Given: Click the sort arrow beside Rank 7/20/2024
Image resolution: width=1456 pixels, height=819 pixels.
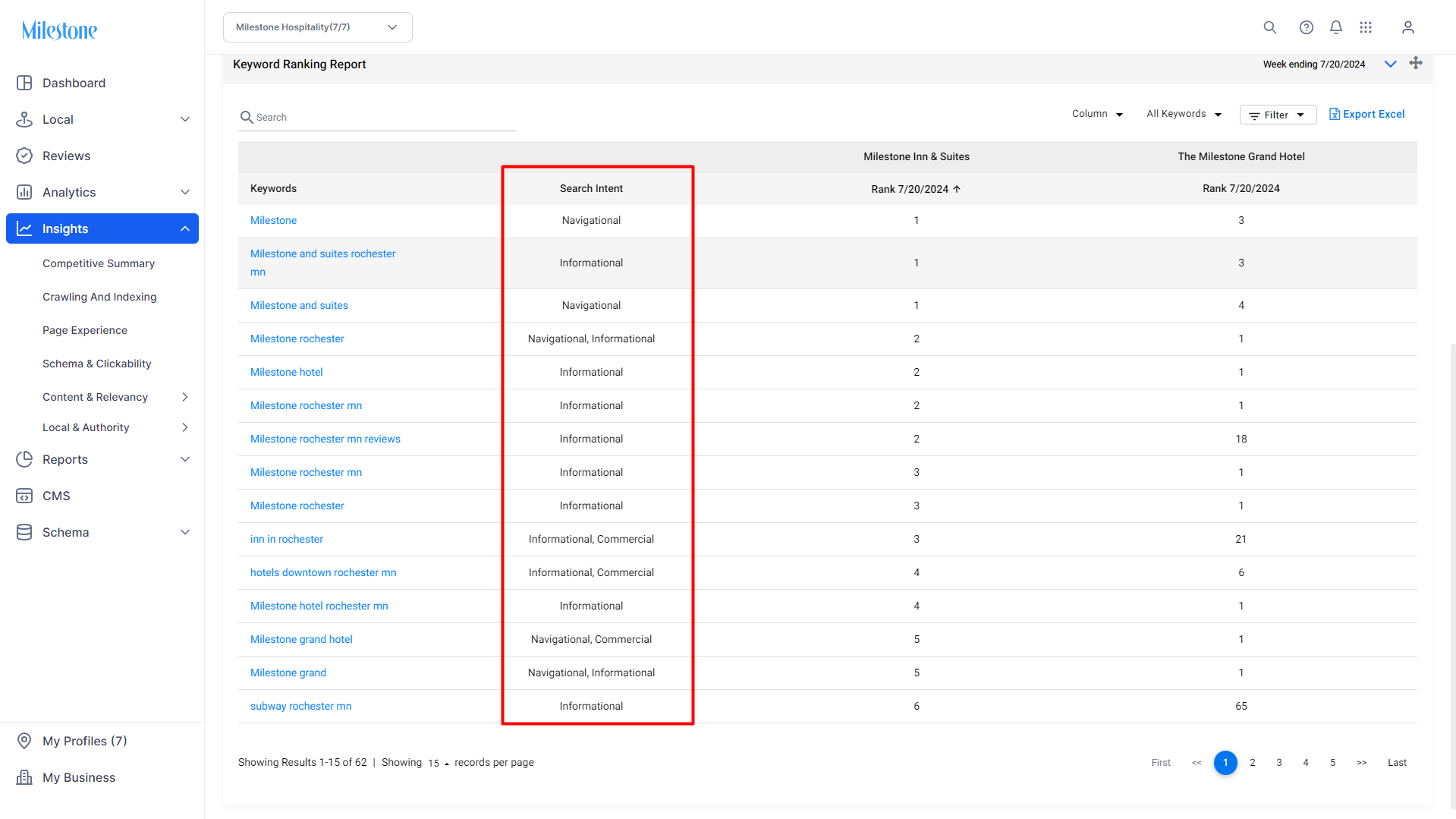Looking at the screenshot, I should pyautogui.click(x=957, y=189).
